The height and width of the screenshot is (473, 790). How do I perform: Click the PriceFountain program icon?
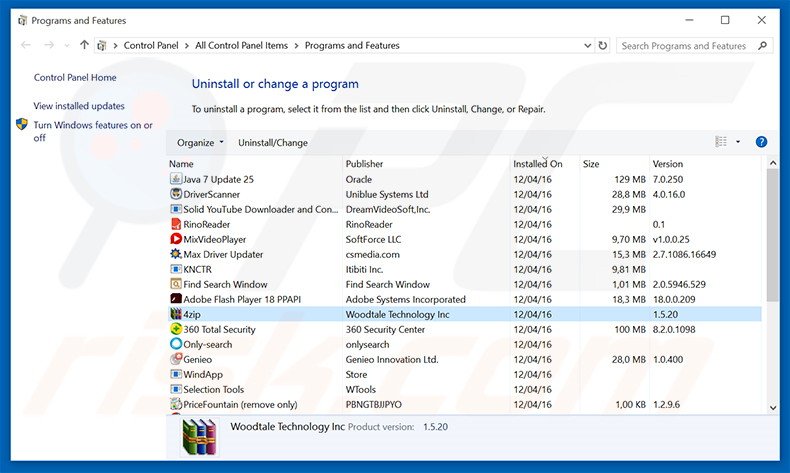(176, 404)
